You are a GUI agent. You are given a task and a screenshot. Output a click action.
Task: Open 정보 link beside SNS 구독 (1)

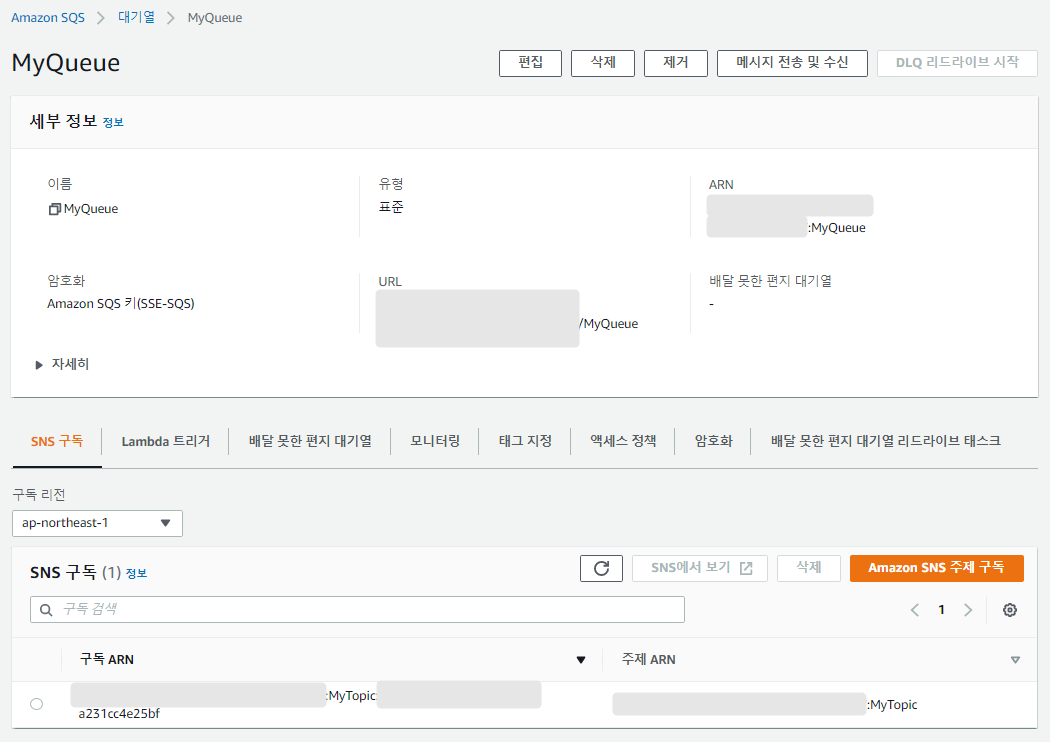137,574
